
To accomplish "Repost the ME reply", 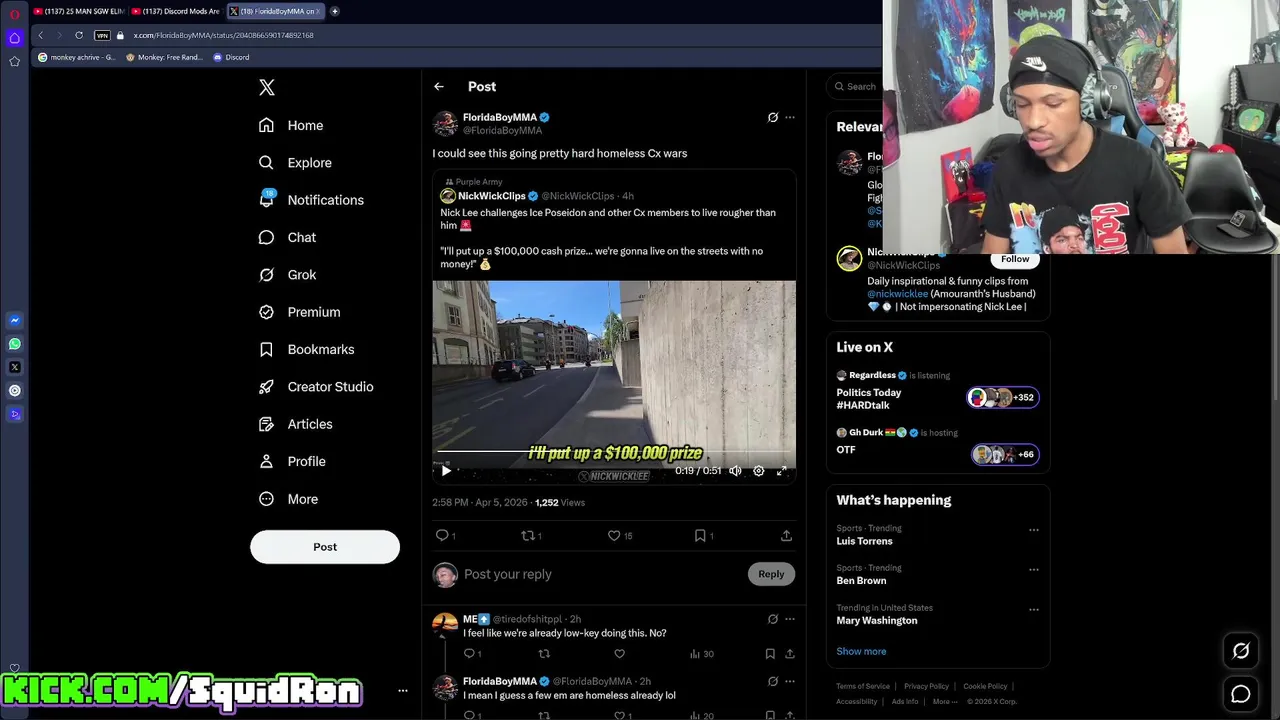I will (544, 654).
